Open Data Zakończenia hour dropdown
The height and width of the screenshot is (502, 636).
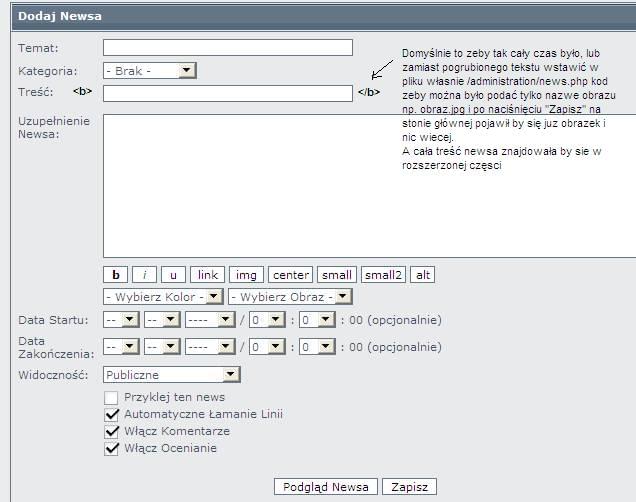(267, 347)
